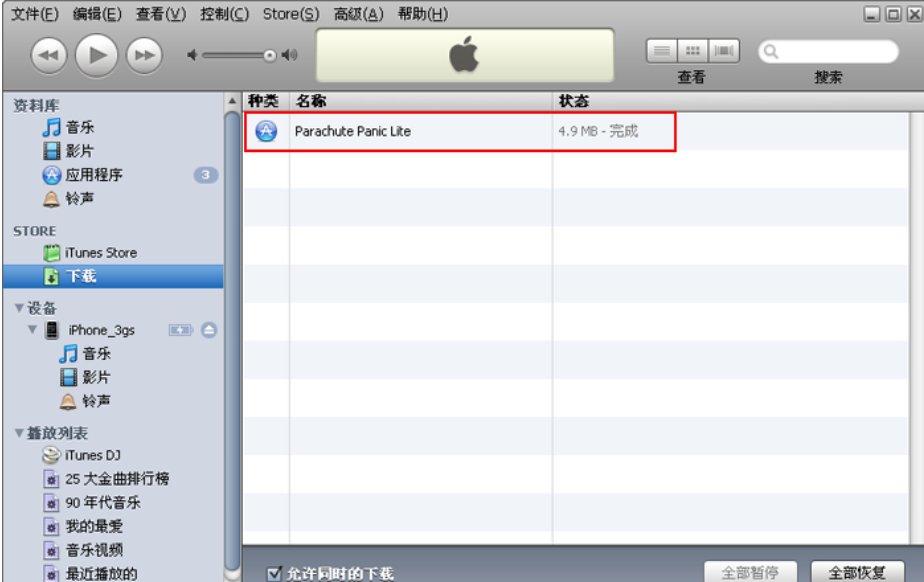Open 应用程序 apps in library
Viewport: 924px width, 582px height.
coord(94,175)
